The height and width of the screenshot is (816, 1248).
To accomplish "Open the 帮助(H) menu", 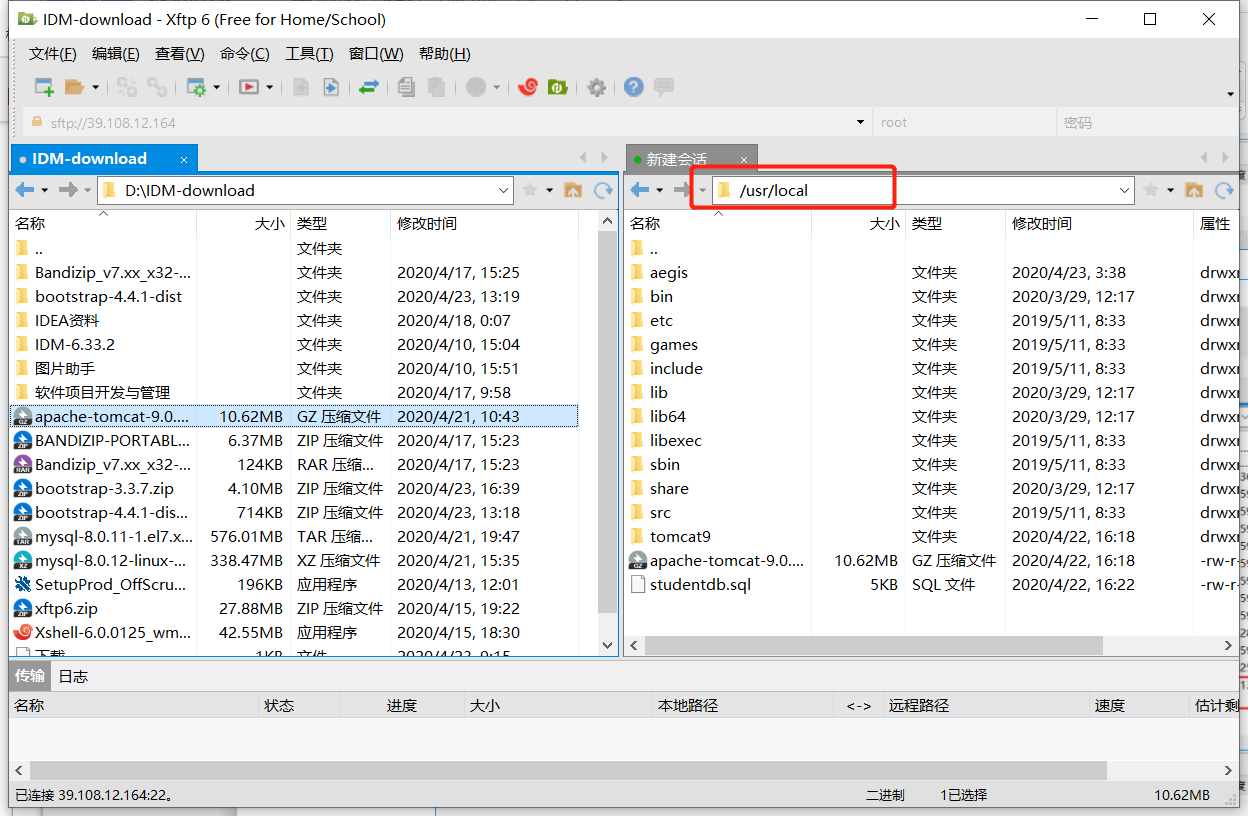I will click(445, 54).
